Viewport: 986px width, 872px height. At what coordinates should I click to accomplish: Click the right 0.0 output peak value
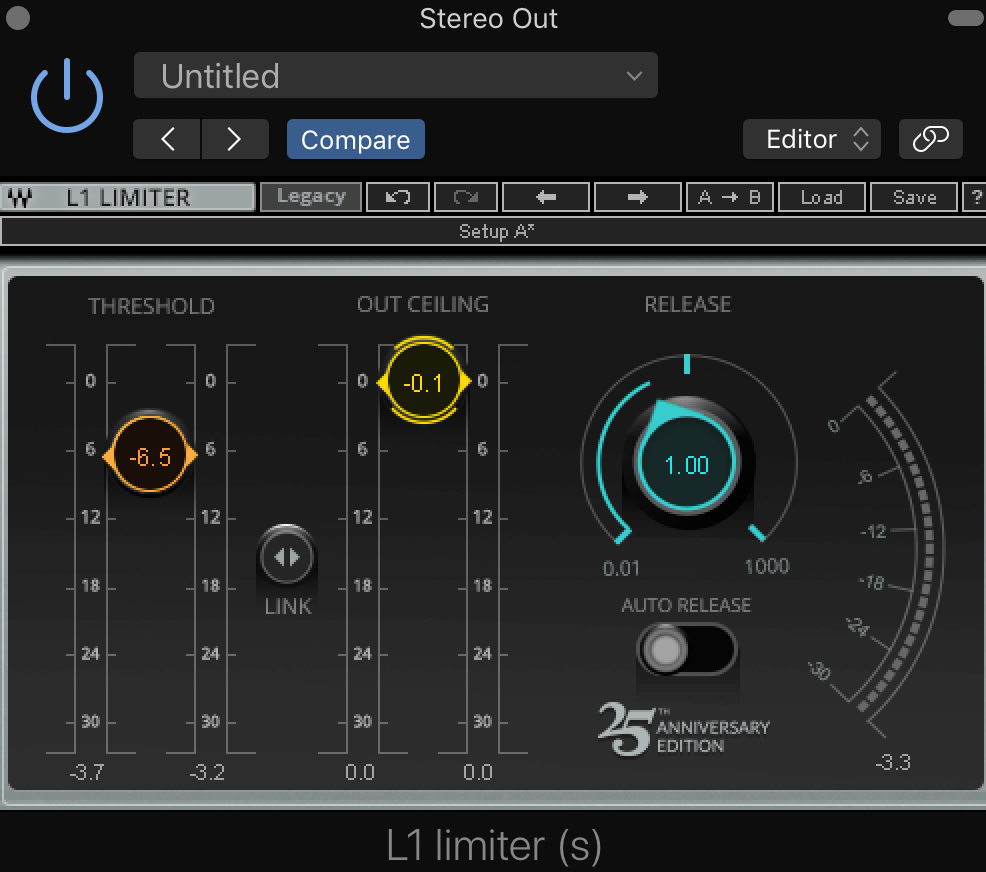click(x=478, y=771)
